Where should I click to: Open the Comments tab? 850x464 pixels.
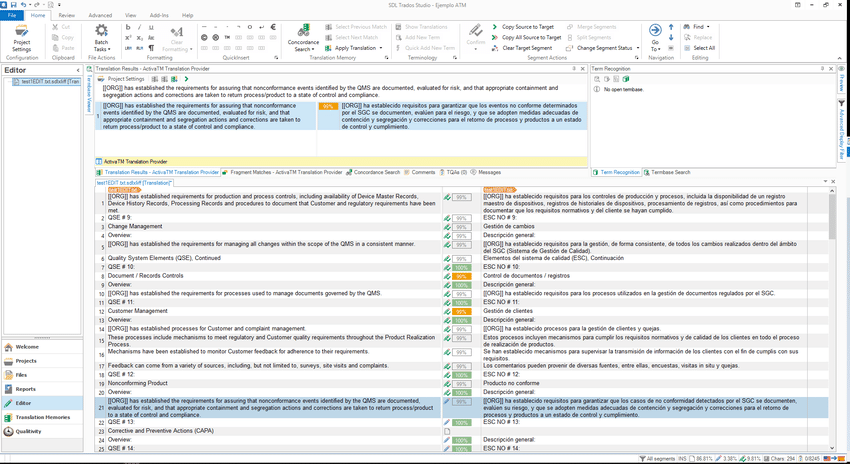coord(420,172)
